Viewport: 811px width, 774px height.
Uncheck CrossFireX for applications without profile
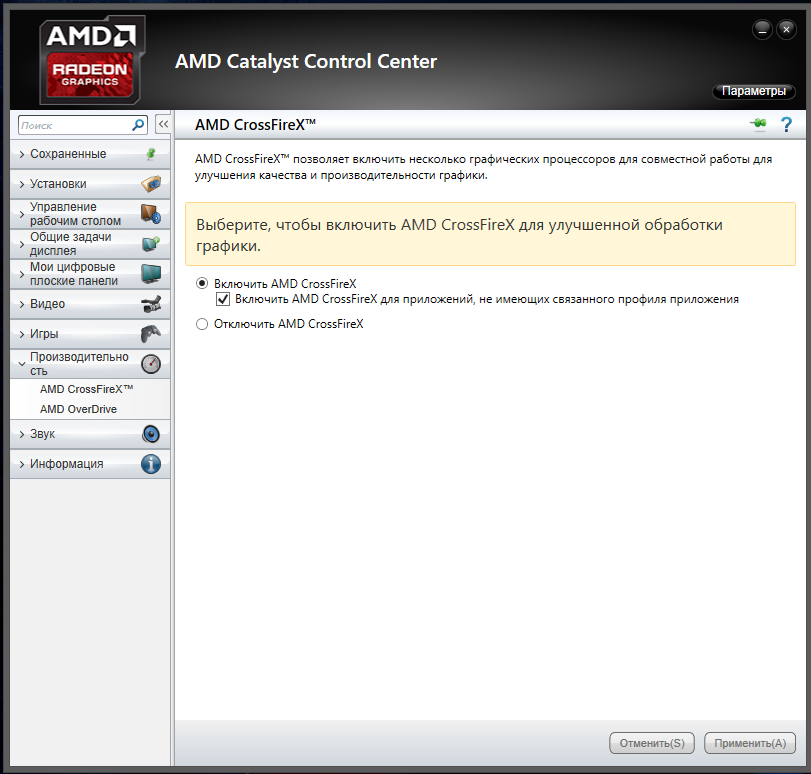pyautogui.click(x=223, y=299)
